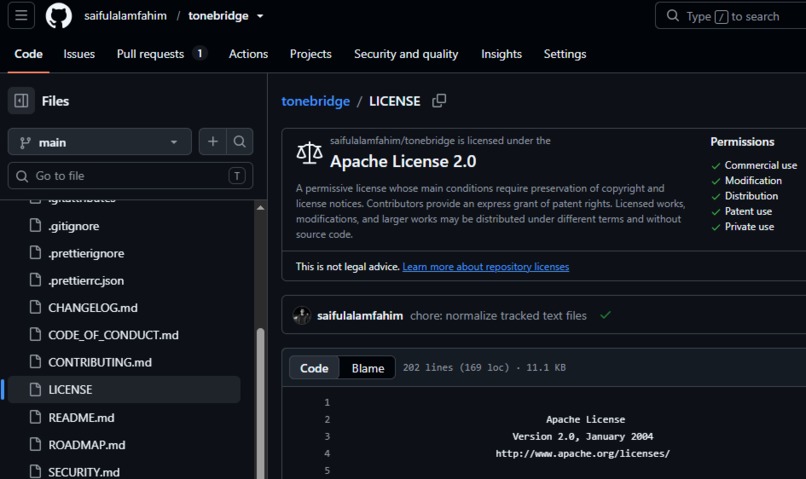Open saifulalamfahim owner profile link
Screen dimensions: 806x479
pyautogui.click(x=125, y=16)
